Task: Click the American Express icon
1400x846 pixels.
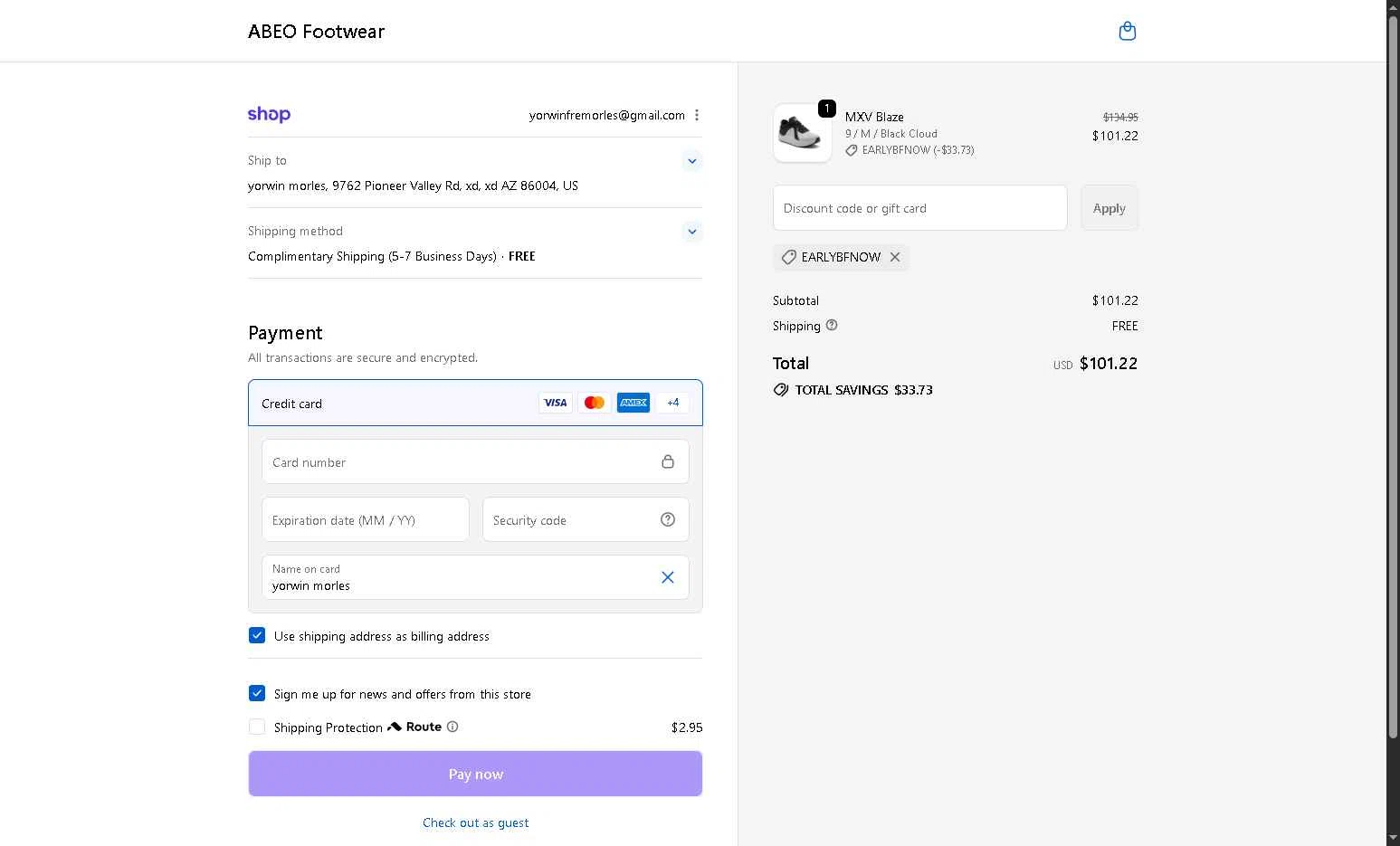Action: pos(633,403)
